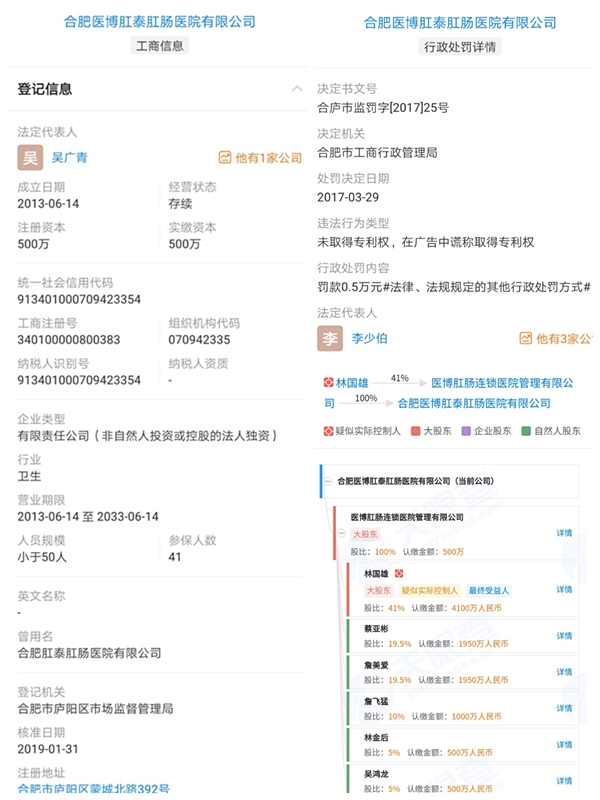This screenshot has height=800, width=600.
Task: Open legal representative 吴广青 profile link
Action: 69,157
